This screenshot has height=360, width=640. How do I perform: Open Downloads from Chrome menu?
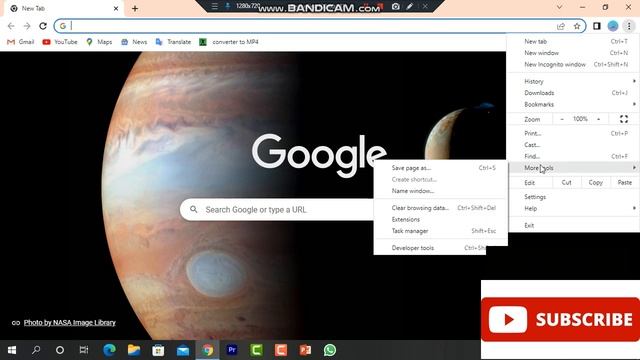click(x=573, y=93)
